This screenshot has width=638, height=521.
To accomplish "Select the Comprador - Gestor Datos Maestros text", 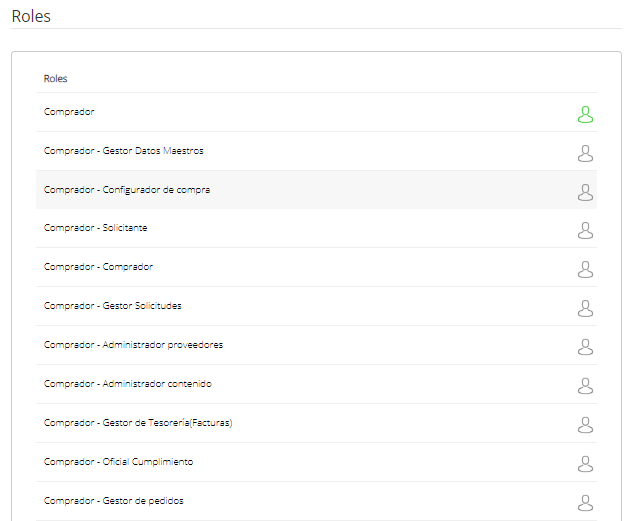I will (x=123, y=151).
